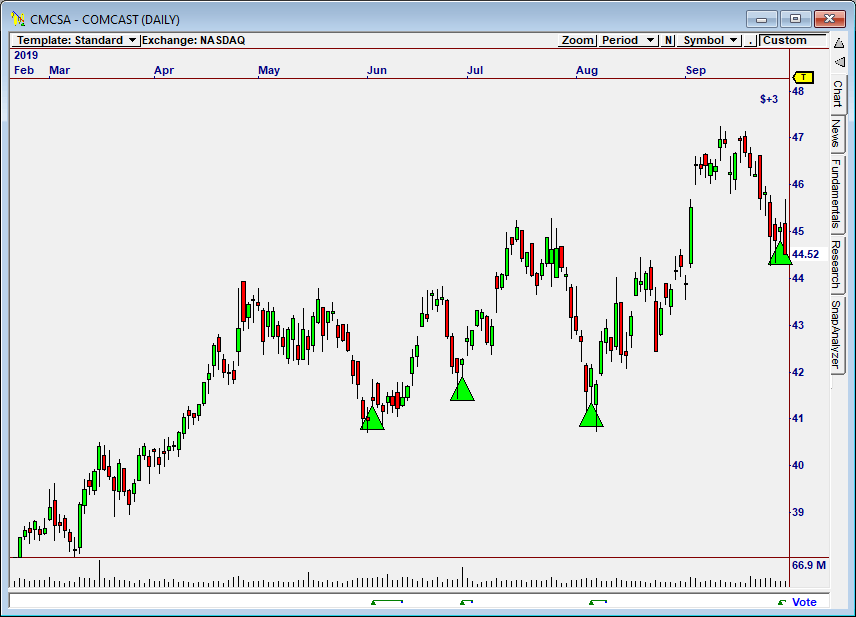Click the May month label on the time axis

pos(269,70)
